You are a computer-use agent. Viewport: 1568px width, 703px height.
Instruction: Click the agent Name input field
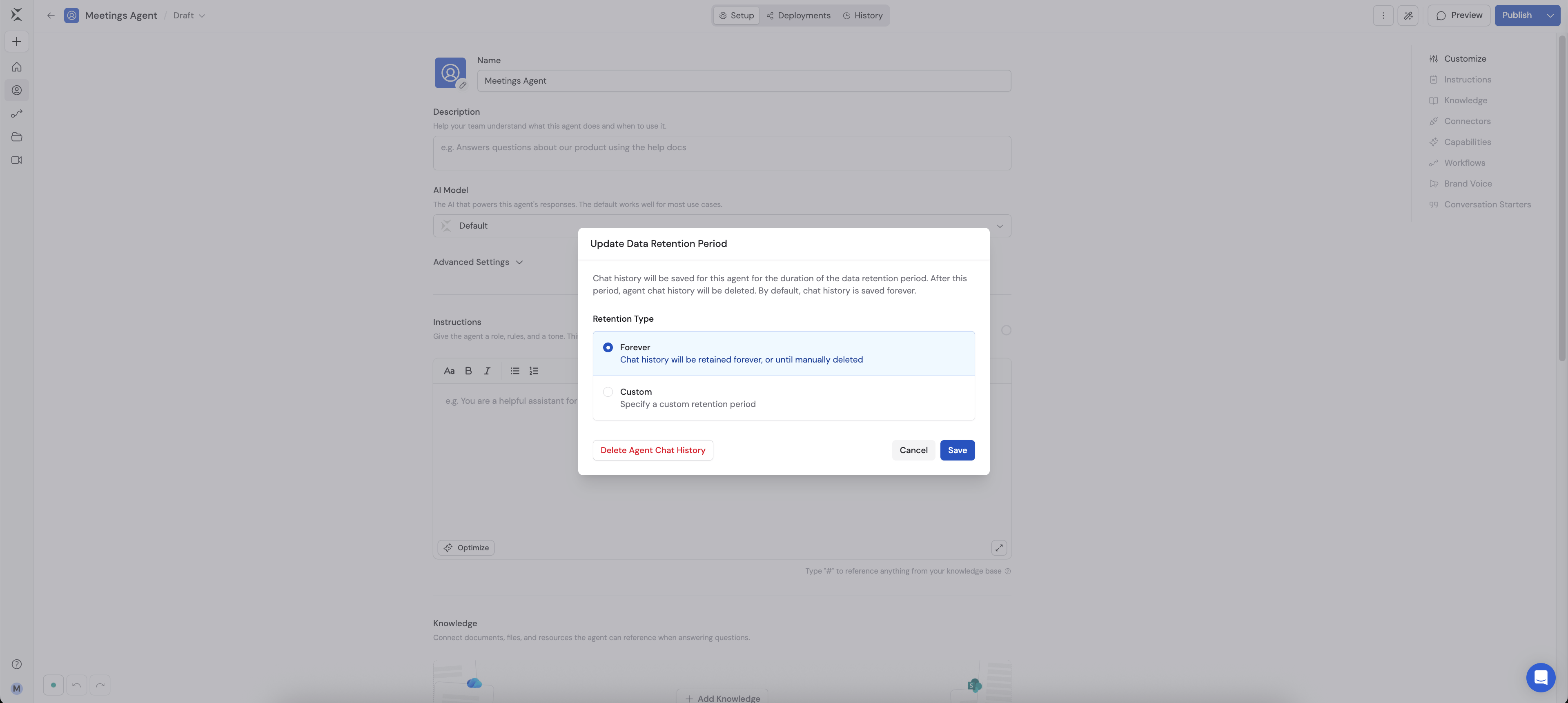coord(744,81)
